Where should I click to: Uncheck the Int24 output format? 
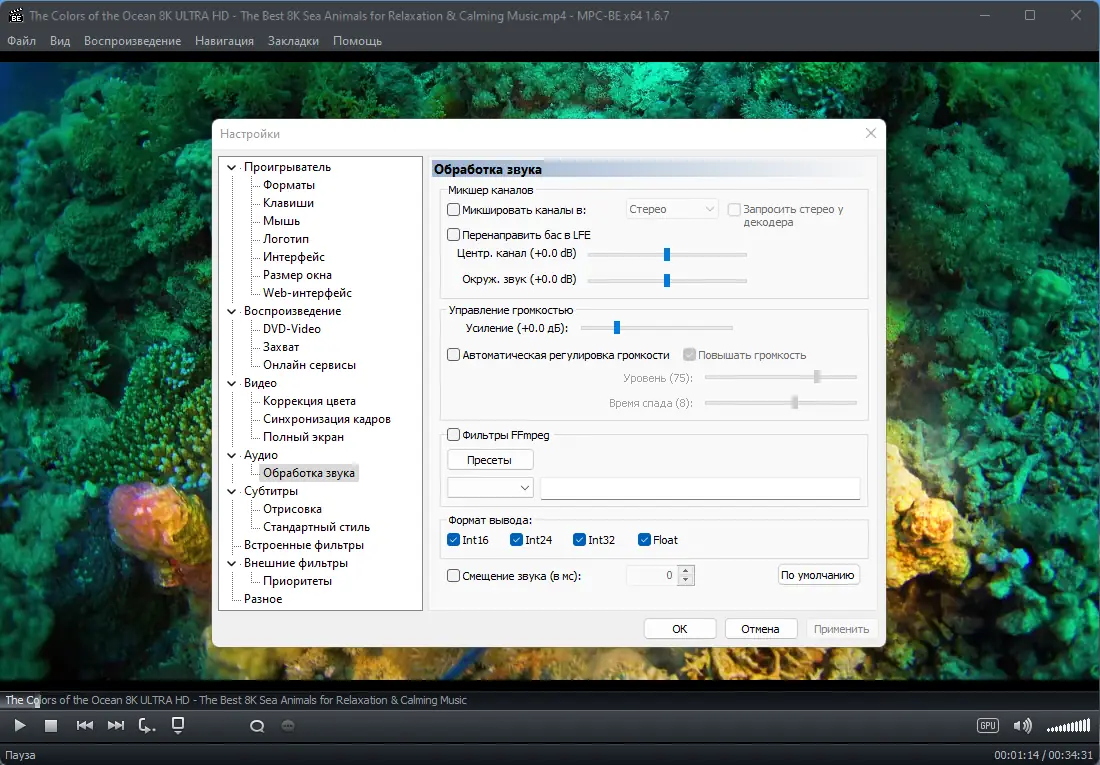click(516, 540)
